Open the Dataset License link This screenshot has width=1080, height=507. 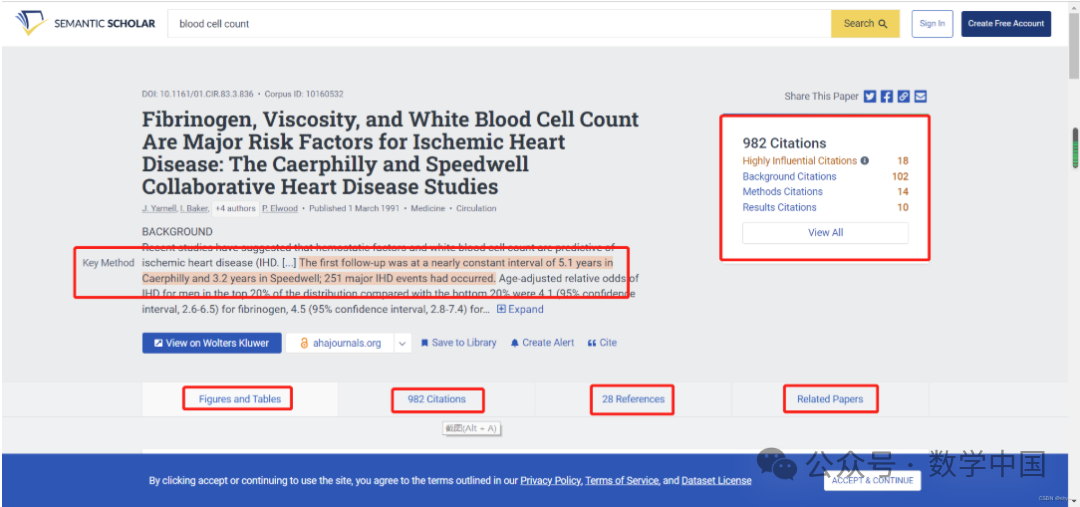pyautogui.click(x=716, y=481)
